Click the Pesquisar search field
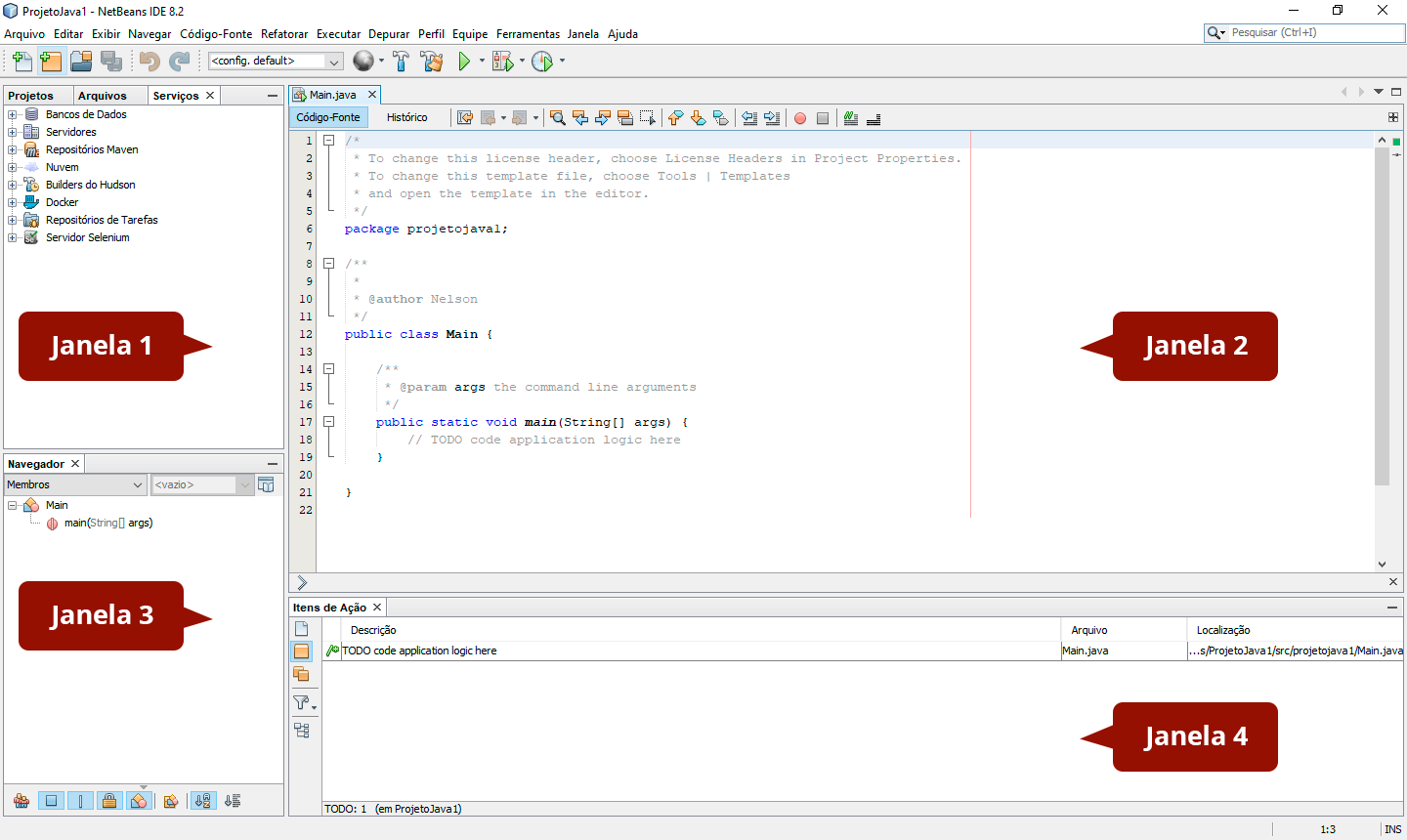The image size is (1407, 840). tap(1314, 32)
